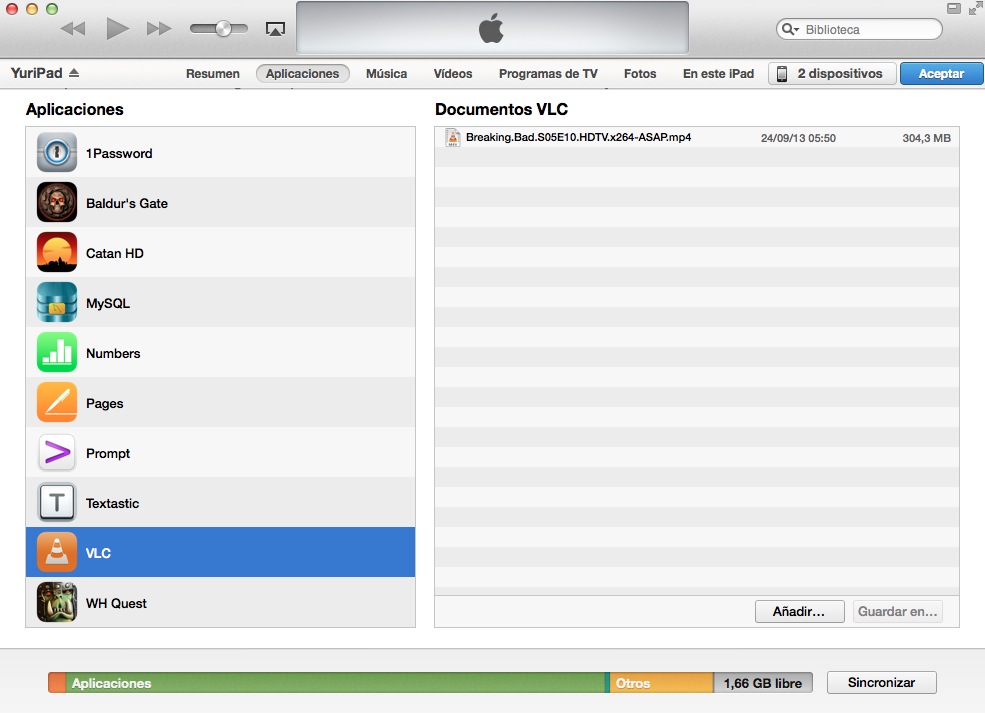
Task: Select the Prompt app icon
Action: [57, 452]
